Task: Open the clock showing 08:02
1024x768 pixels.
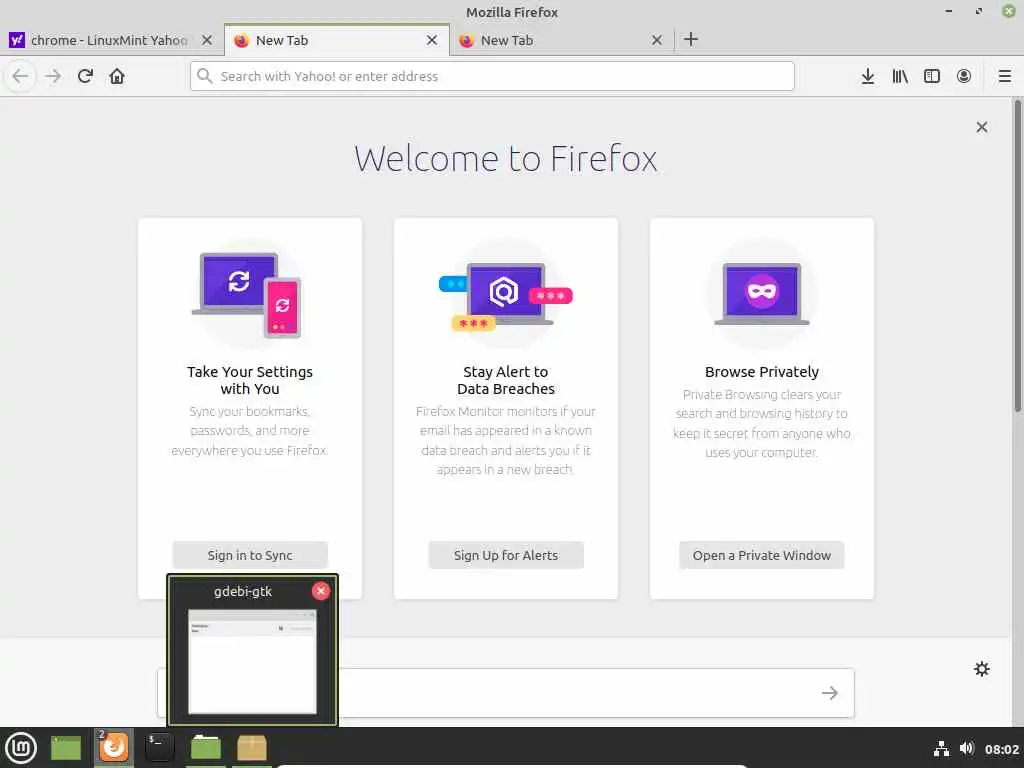Action: coord(1002,749)
